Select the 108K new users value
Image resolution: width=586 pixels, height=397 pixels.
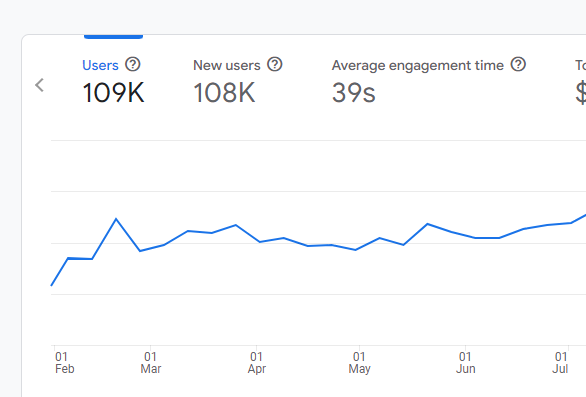[x=224, y=93]
